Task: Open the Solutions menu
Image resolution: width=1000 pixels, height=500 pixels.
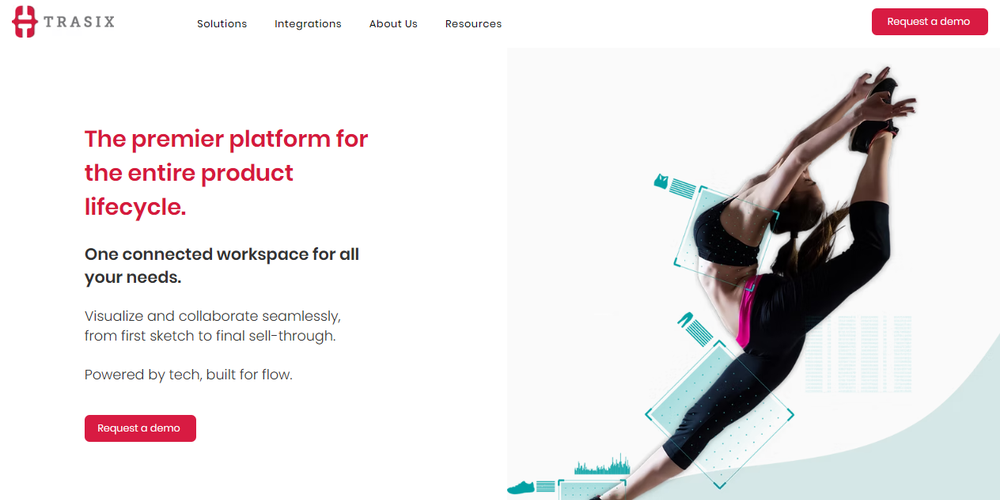Action: pyautogui.click(x=222, y=24)
